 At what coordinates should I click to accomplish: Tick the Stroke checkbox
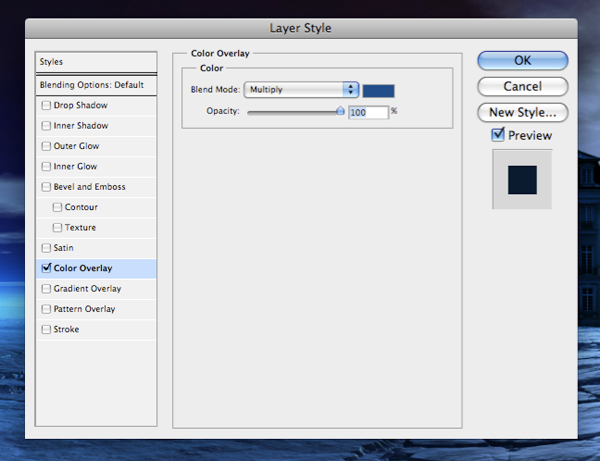click(46, 329)
